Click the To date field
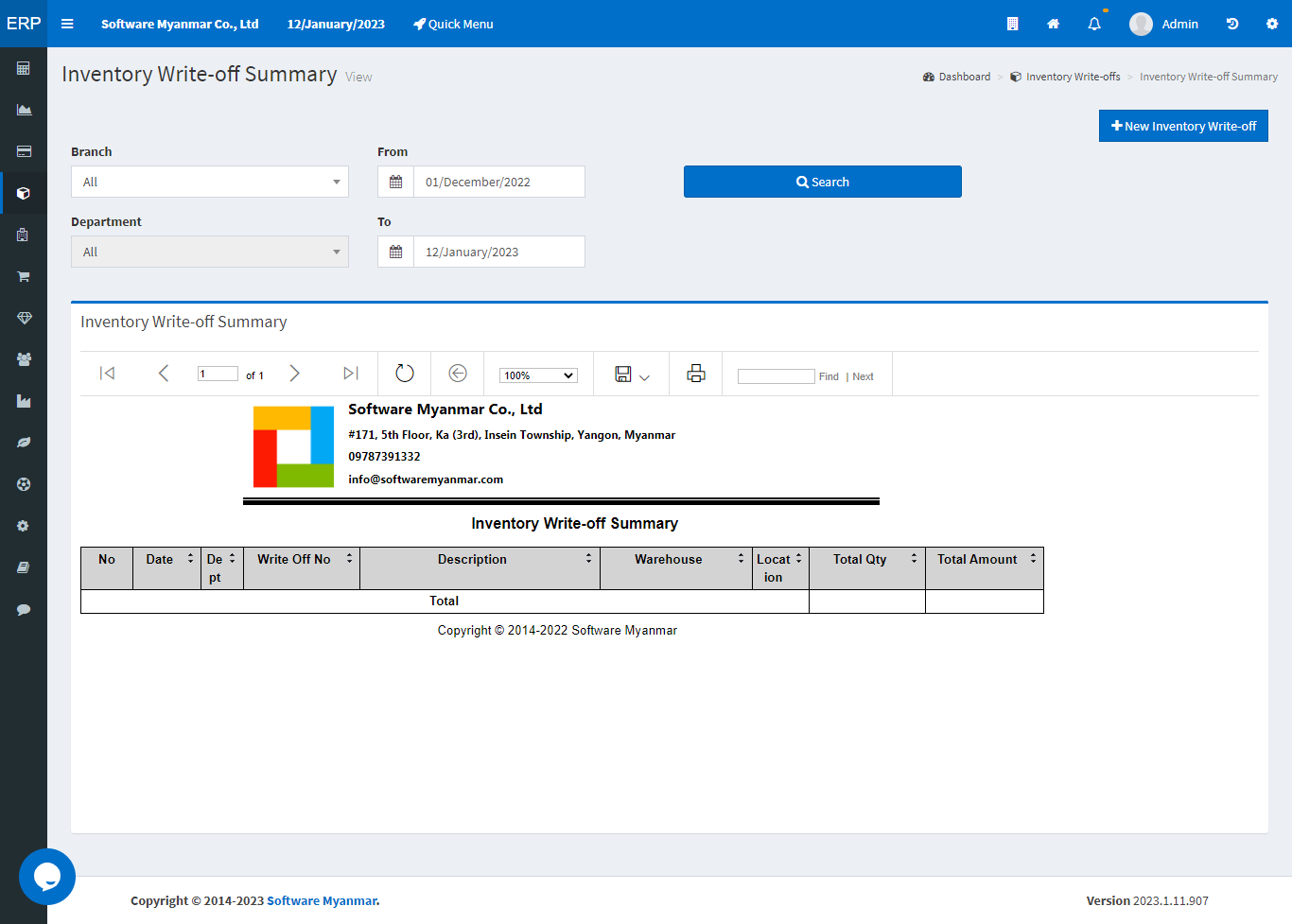1292x924 pixels. tap(499, 252)
